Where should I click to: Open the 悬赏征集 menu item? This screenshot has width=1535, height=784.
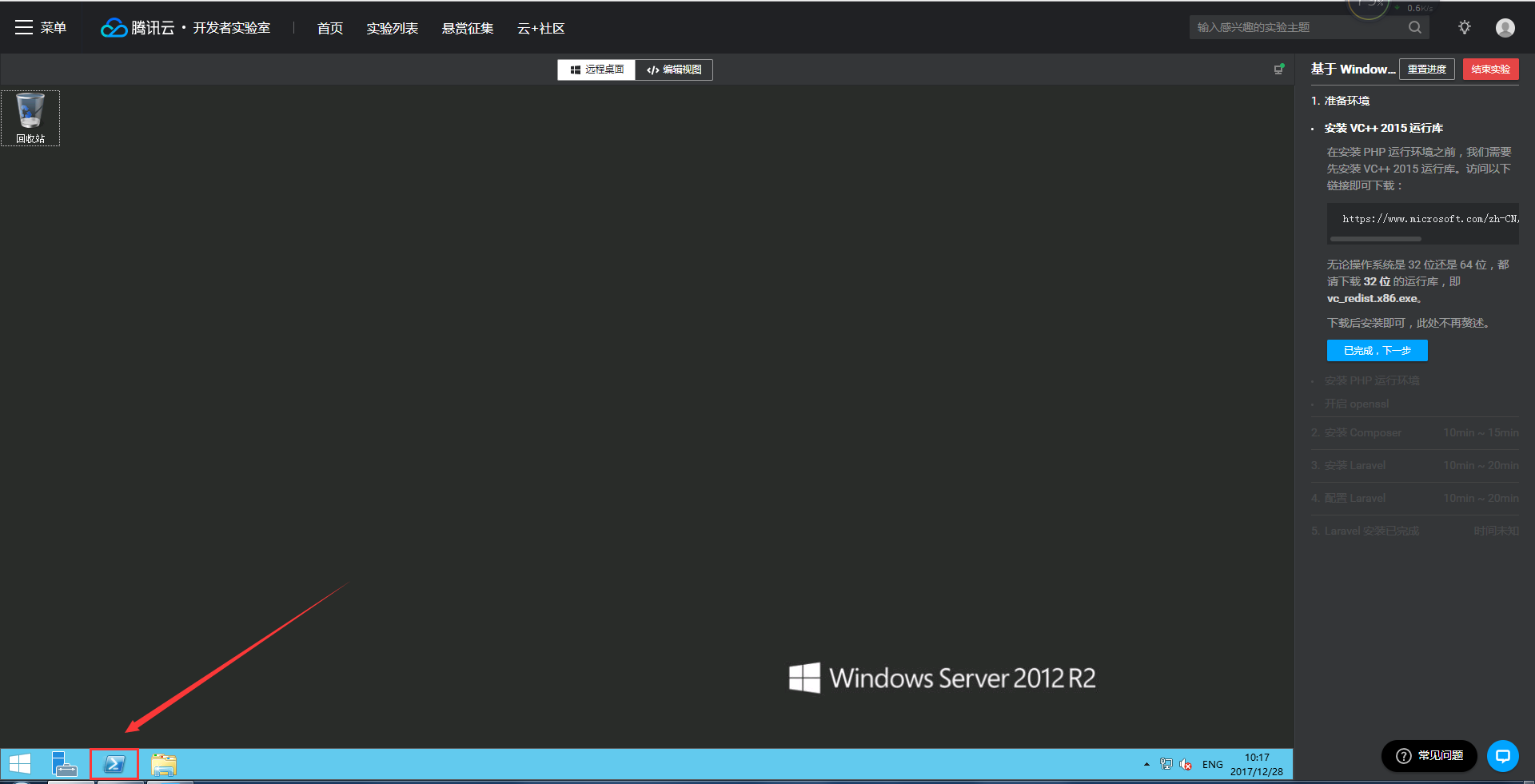(468, 29)
